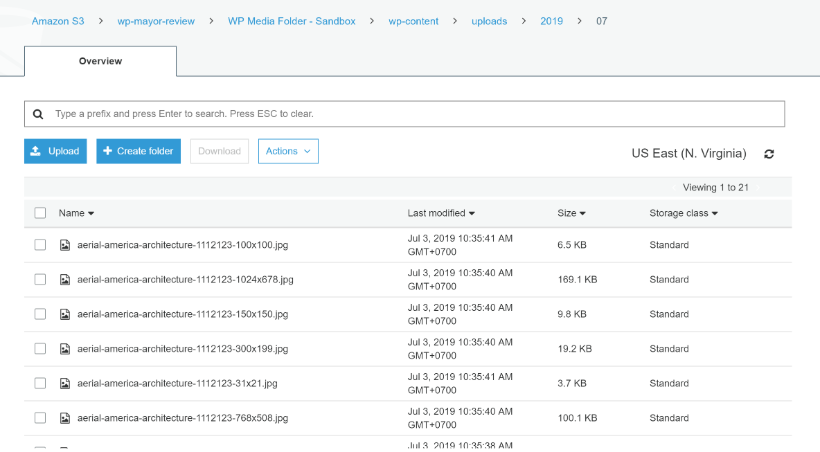Image resolution: width=820 pixels, height=452 pixels.
Task: Click US East (N. Virginia) region label
Action: coord(689,153)
